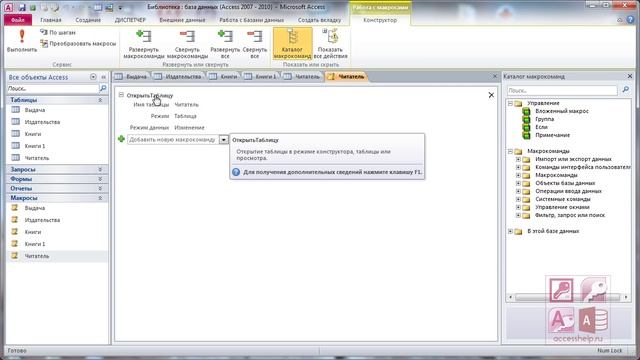Click Преобразовать макросы command
This screenshot has height=360, width=640.
coord(78,44)
